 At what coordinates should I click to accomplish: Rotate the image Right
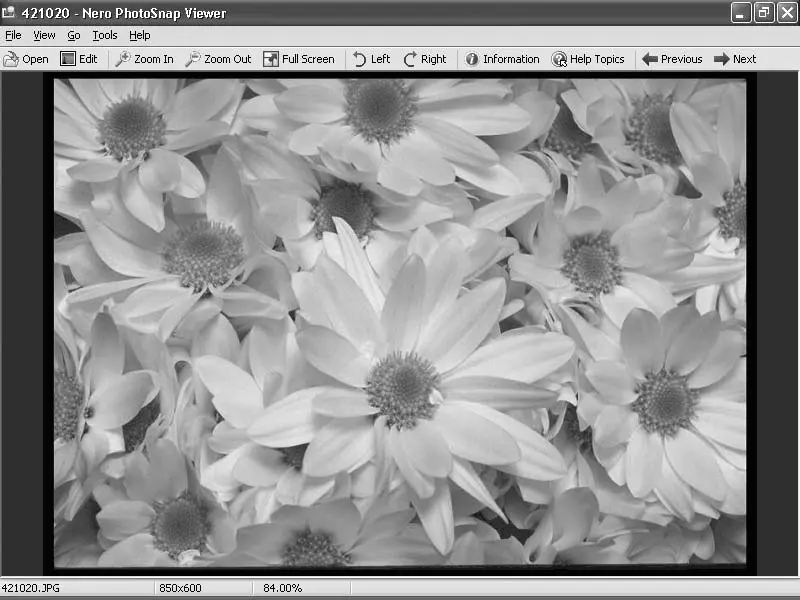(x=424, y=59)
